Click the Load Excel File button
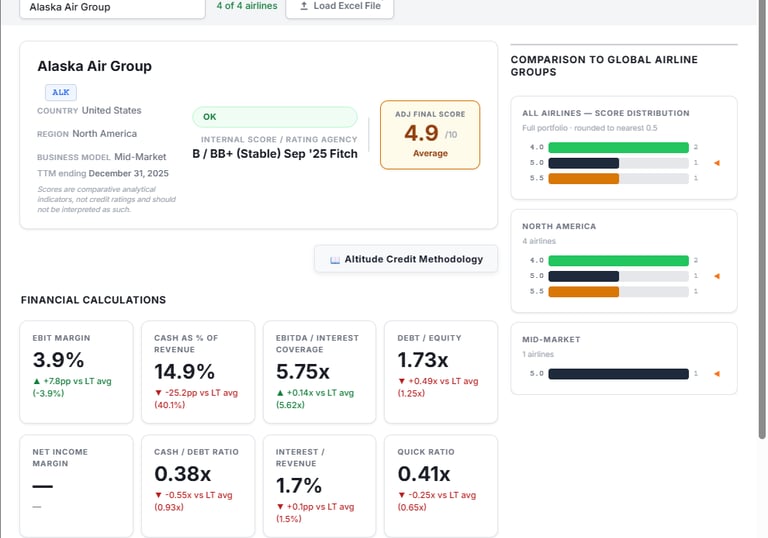This screenshot has height=538, width=768. point(339,7)
